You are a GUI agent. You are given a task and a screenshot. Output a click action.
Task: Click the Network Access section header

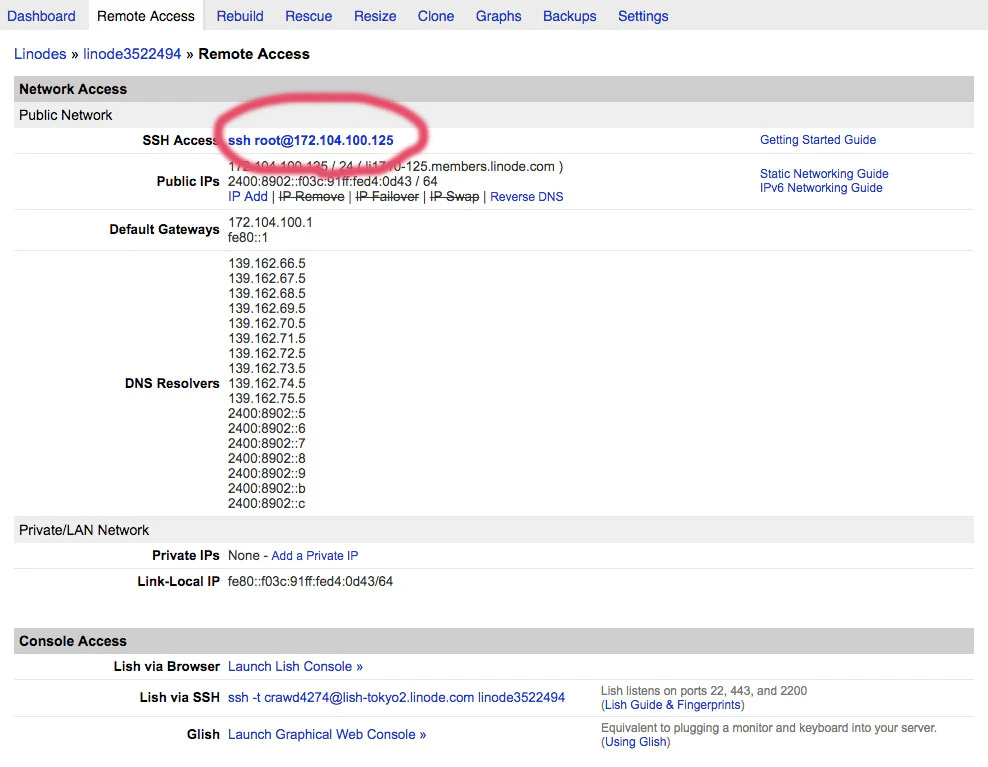coord(494,89)
